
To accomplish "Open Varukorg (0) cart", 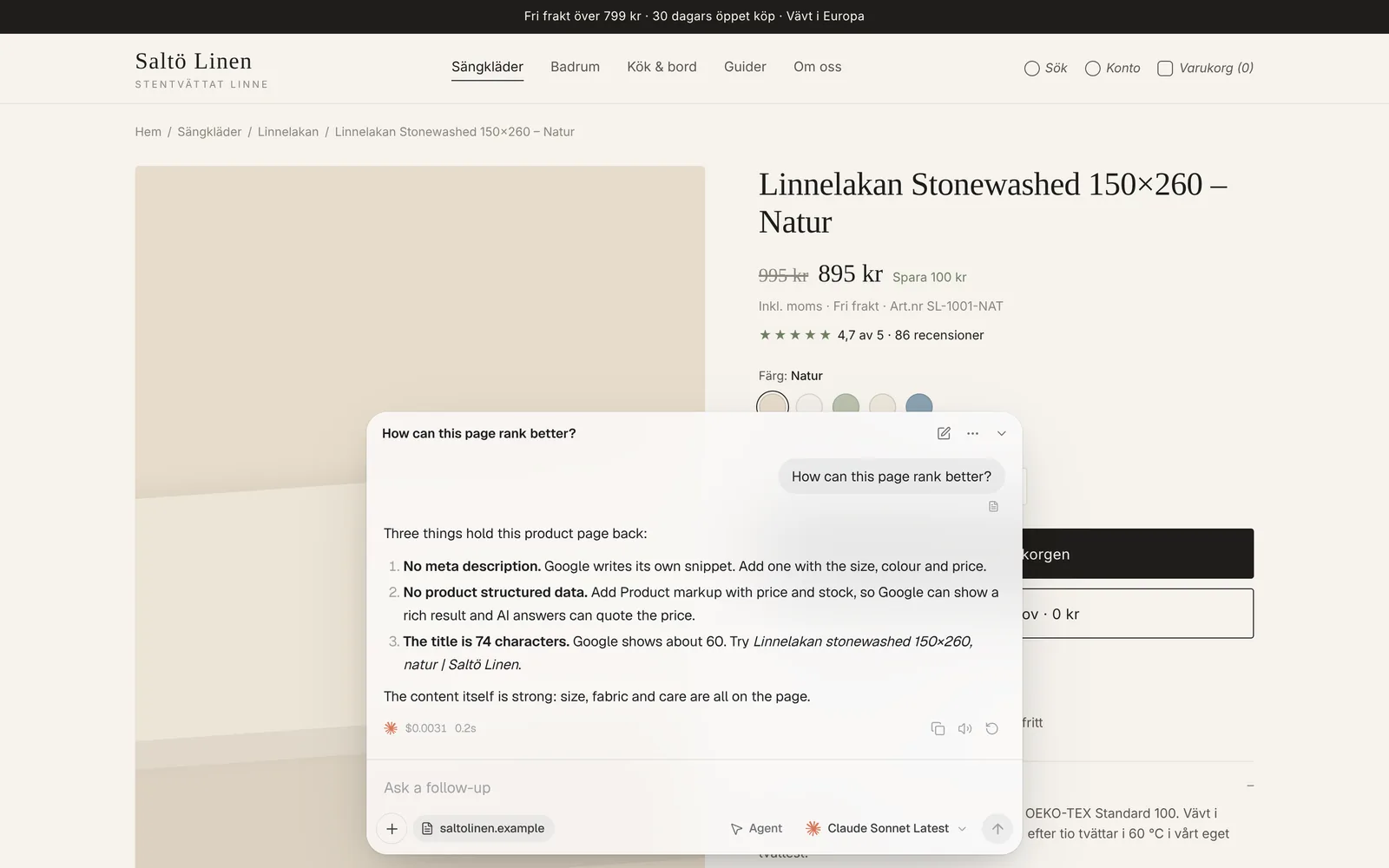I will click(1205, 68).
